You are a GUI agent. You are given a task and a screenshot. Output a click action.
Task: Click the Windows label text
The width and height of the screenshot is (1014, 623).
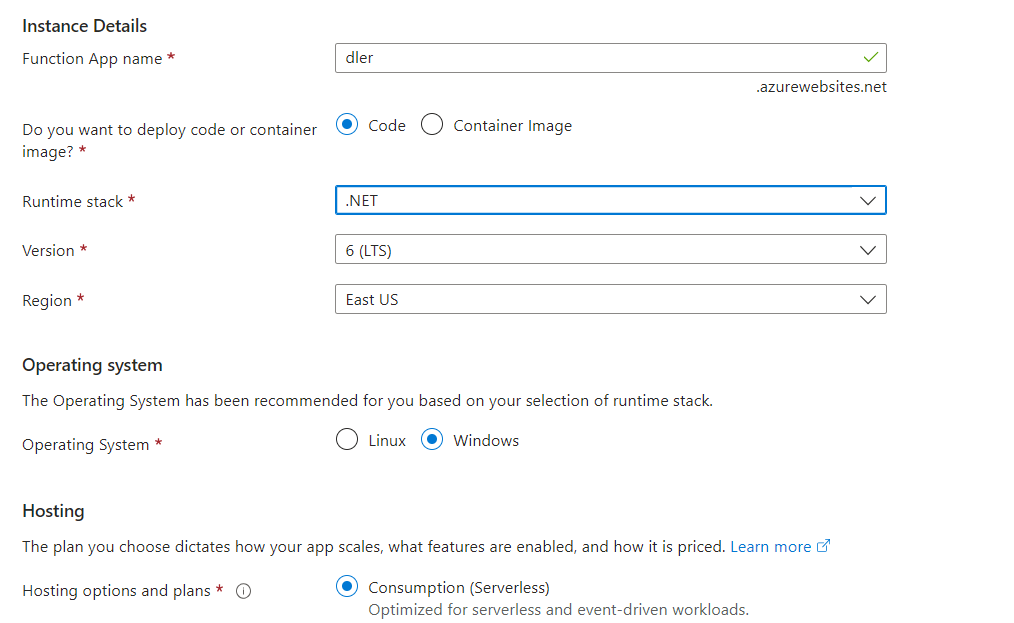[486, 441]
